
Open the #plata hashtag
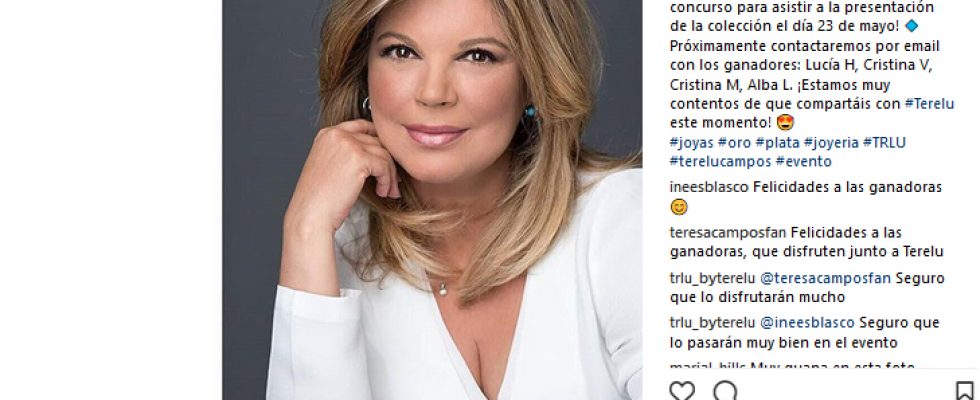(778, 142)
